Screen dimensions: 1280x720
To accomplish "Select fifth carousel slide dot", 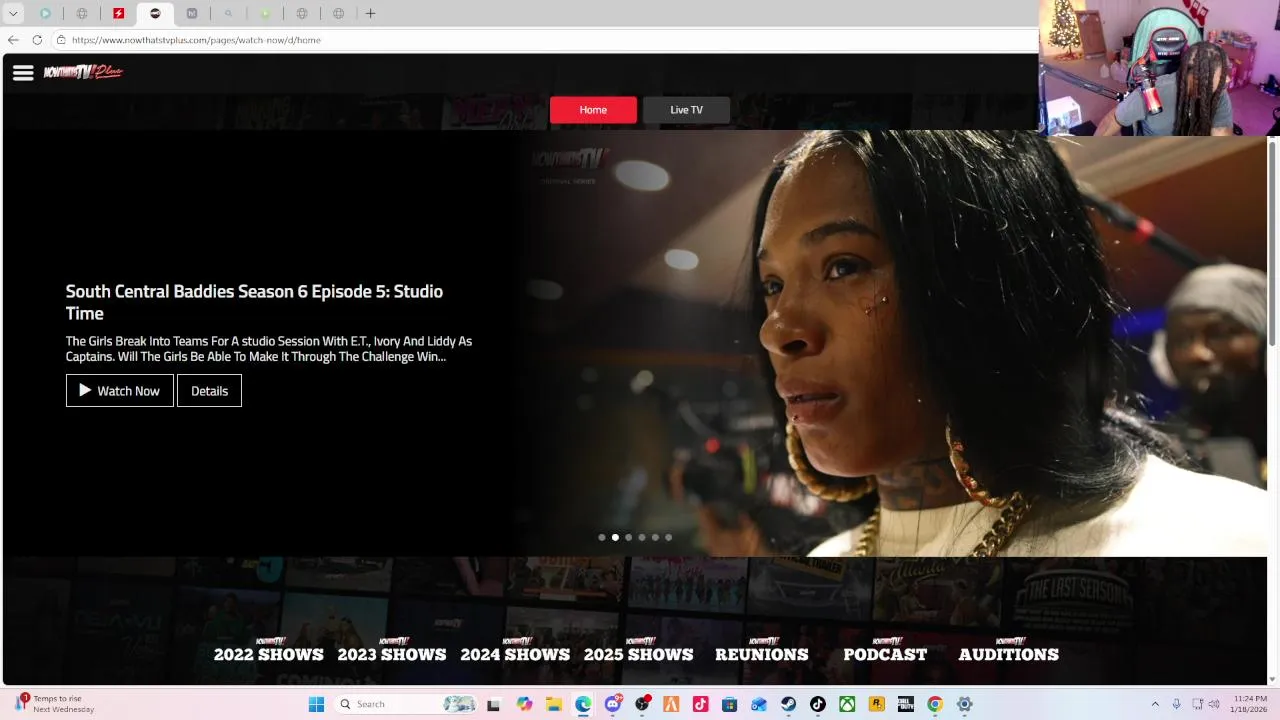I will [655, 537].
